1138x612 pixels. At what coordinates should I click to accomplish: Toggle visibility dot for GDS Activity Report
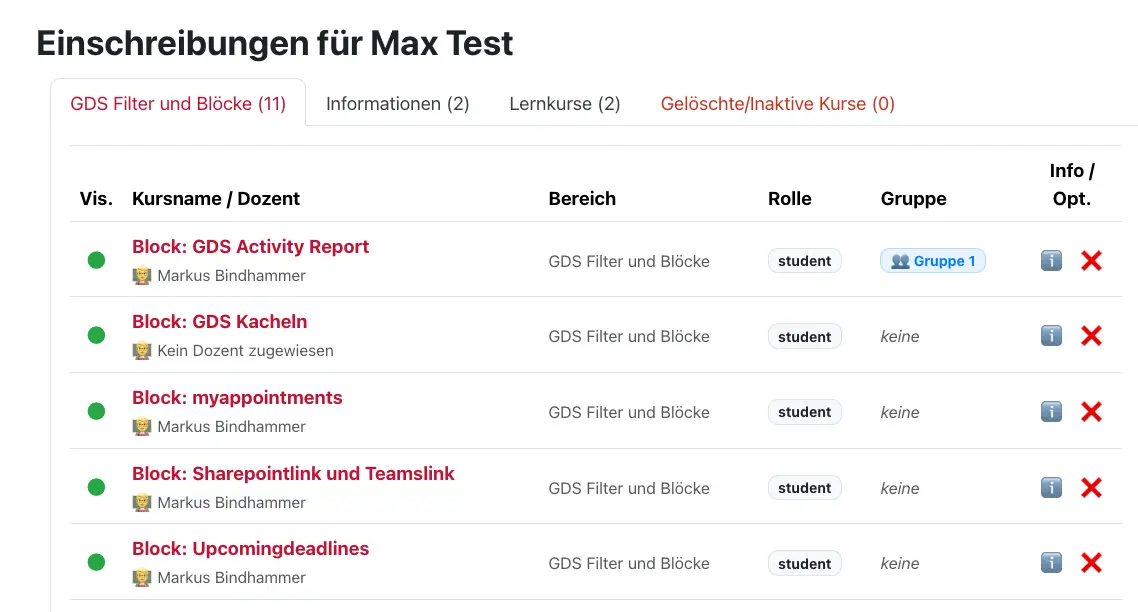(x=96, y=259)
